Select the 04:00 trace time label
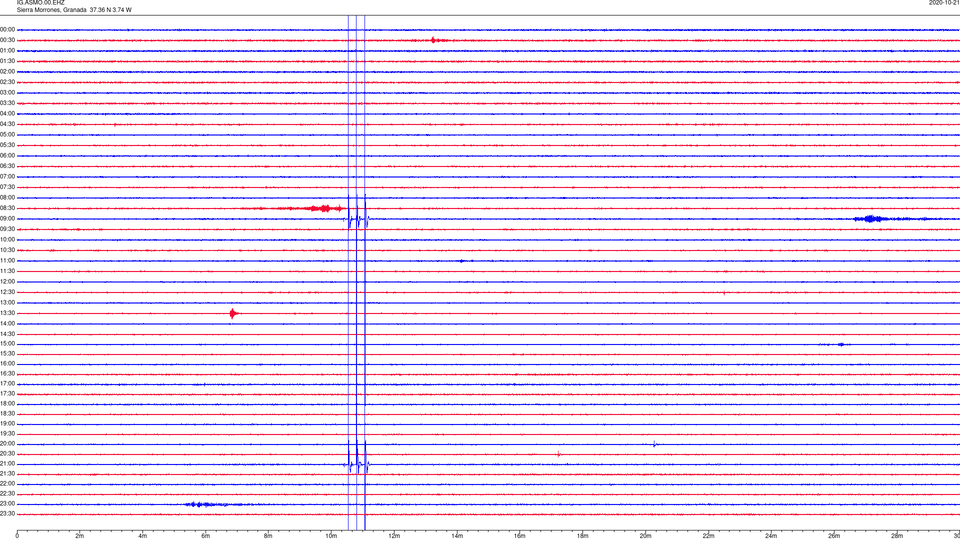The height and width of the screenshot is (540, 960). pyautogui.click(x=7, y=114)
